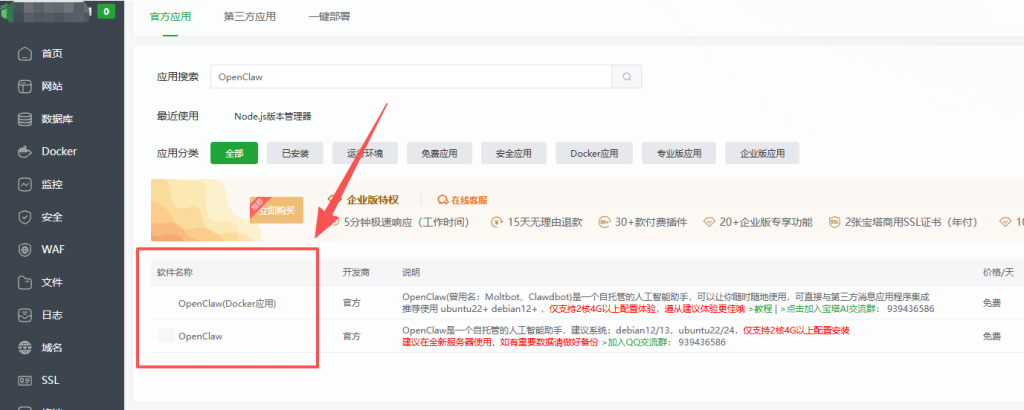
Task: Switch to the 官方应用 tab
Action: [170, 17]
